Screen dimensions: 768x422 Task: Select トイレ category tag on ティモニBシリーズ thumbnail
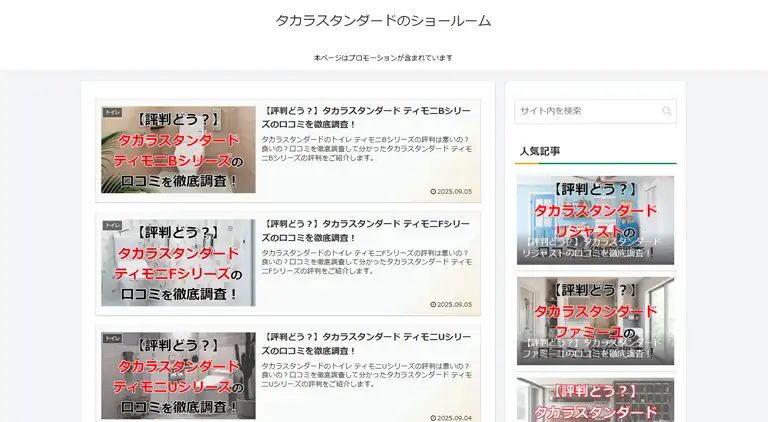pyautogui.click(x=112, y=113)
